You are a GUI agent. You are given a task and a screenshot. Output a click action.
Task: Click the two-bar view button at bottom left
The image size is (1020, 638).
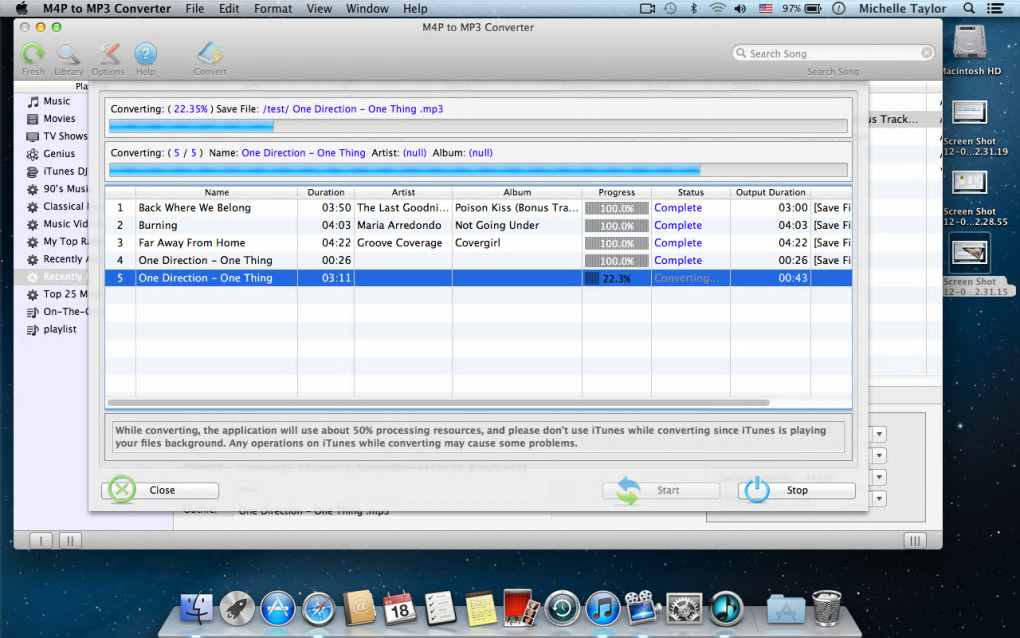(70, 540)
